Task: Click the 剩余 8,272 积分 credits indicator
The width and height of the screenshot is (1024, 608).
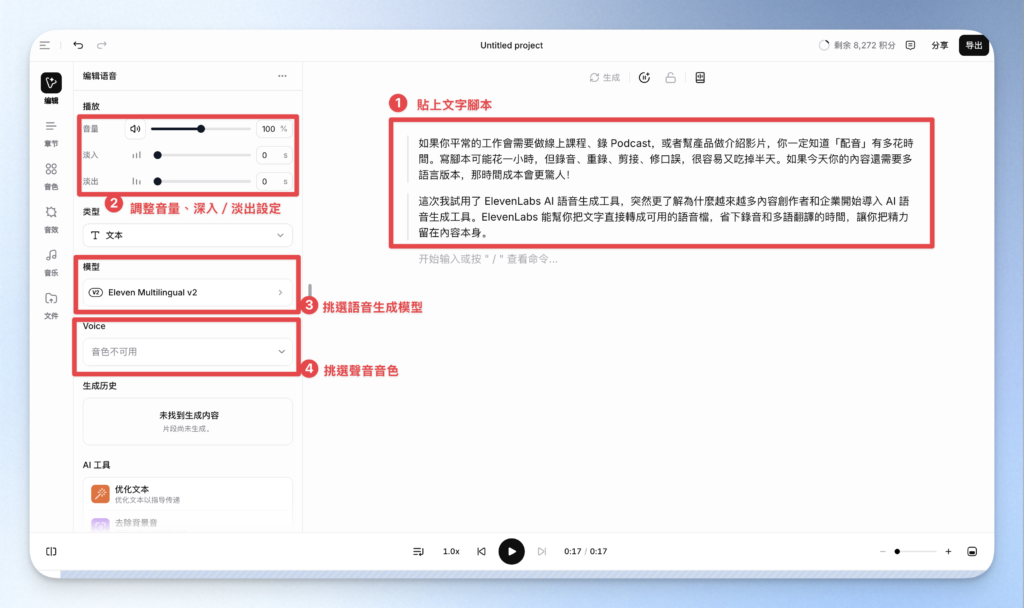Action: [x=856, y=45]
